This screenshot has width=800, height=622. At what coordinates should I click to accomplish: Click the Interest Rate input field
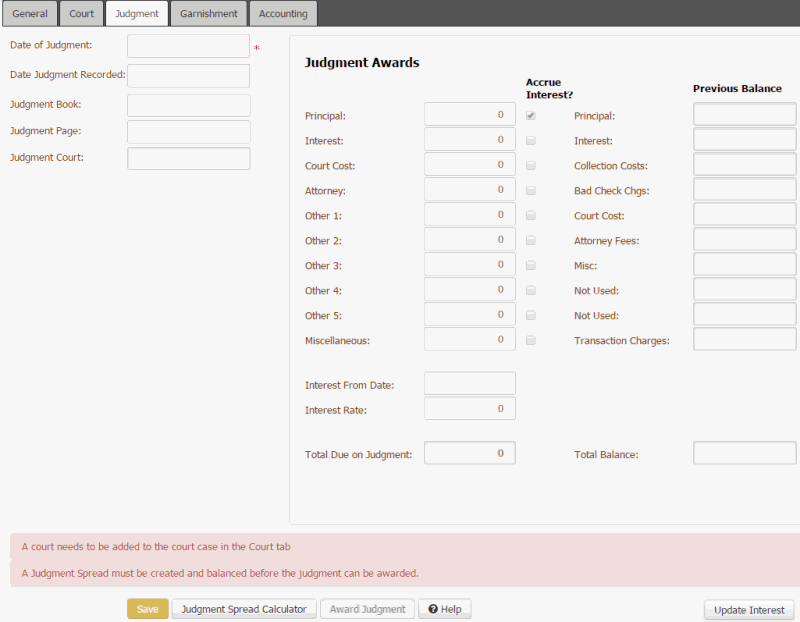[x=470, y=408]
